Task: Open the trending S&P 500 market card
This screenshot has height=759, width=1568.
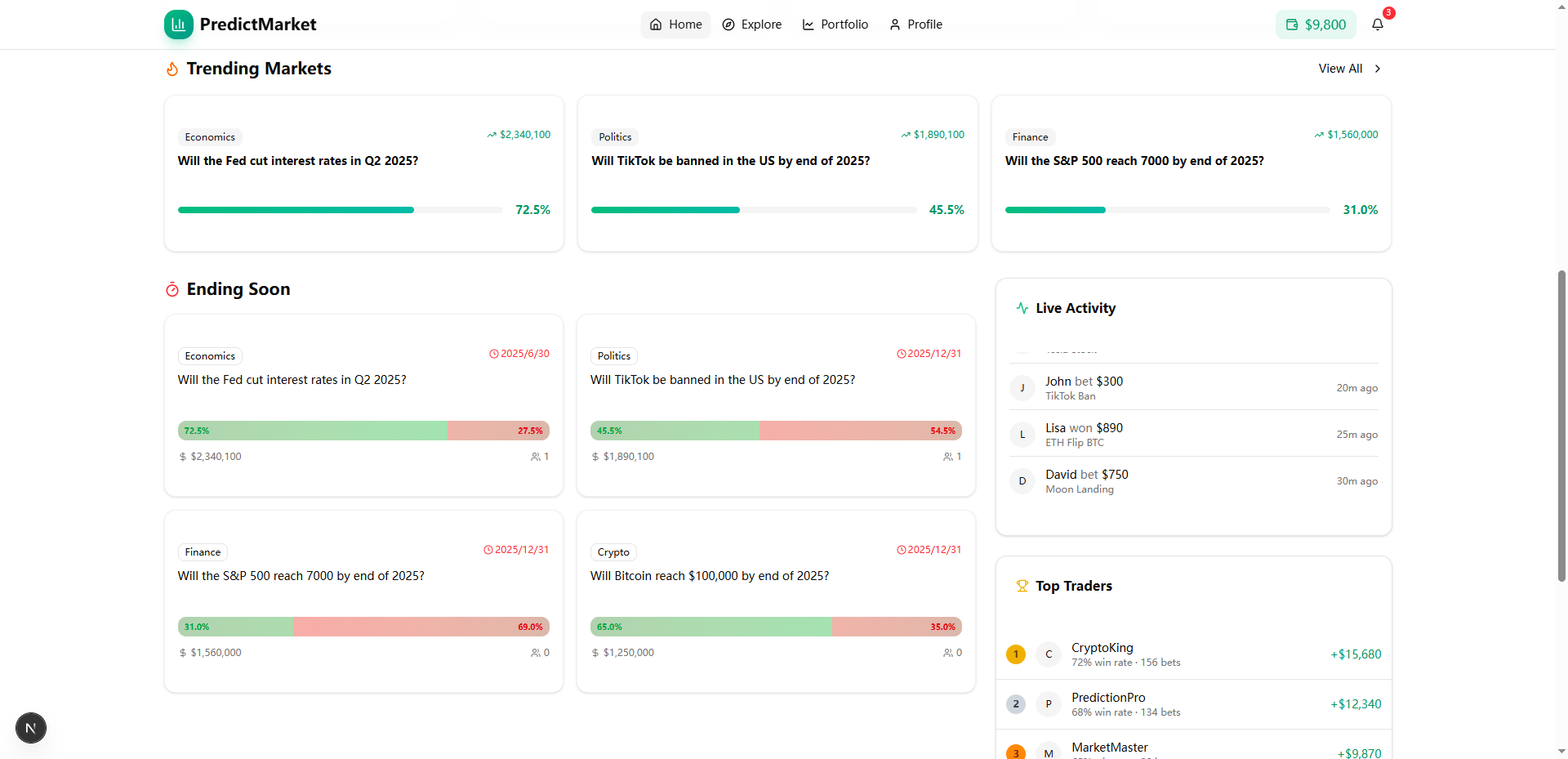Action: click(x=1191, y=173)
